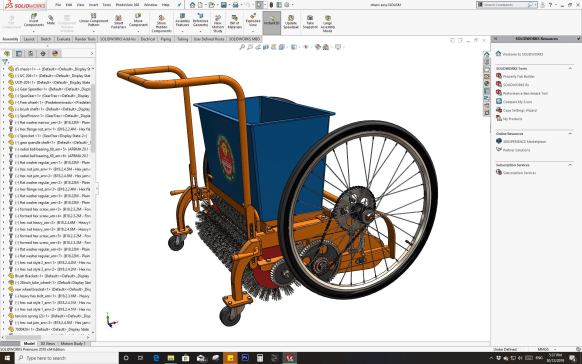Open the Assembly Features tool
The width and height of the screenshot is (582, 364).
182,20
